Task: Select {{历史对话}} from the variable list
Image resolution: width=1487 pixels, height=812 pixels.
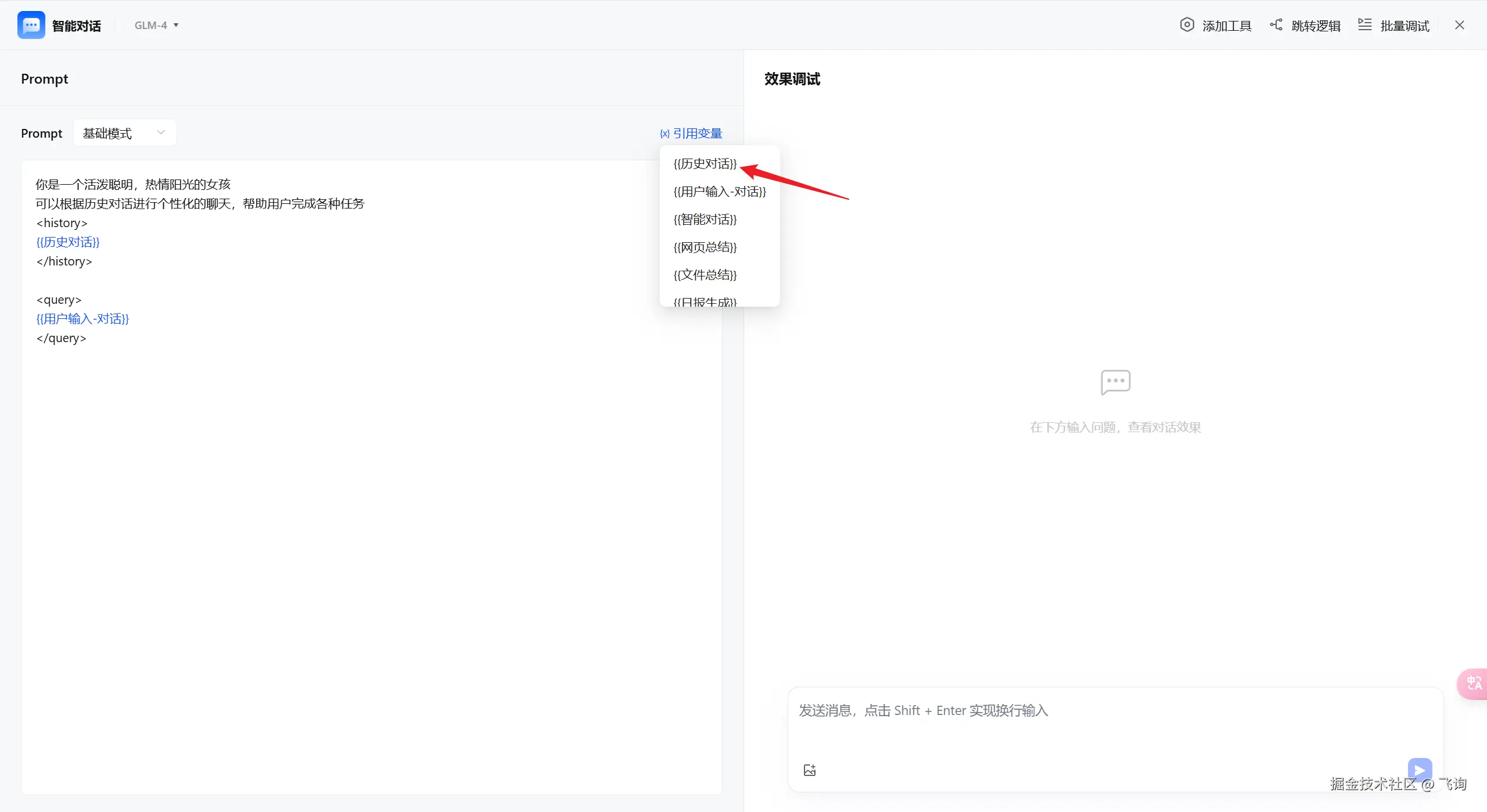Action: click(705, 164)
